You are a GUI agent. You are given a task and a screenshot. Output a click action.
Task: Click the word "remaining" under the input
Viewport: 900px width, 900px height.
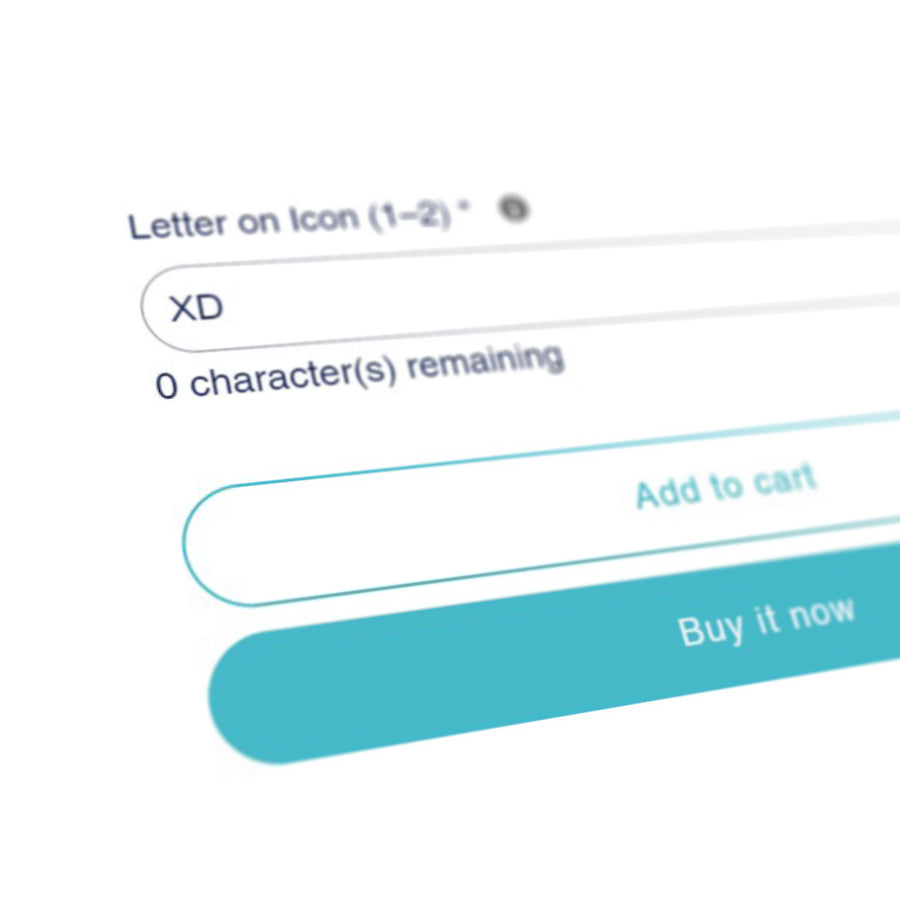coord(484,363)
